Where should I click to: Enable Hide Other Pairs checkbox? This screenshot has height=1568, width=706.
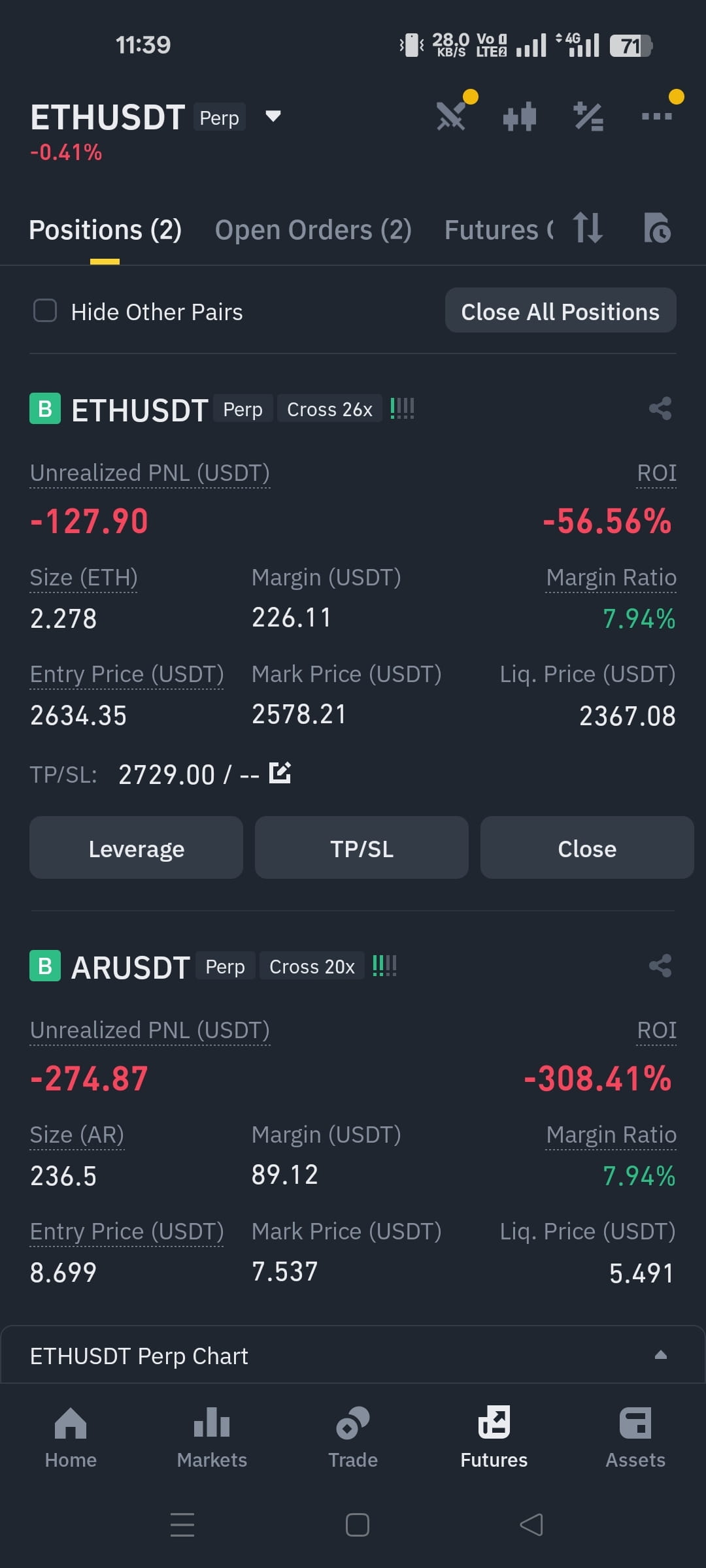pyautogui.click(x=45, y=311)
